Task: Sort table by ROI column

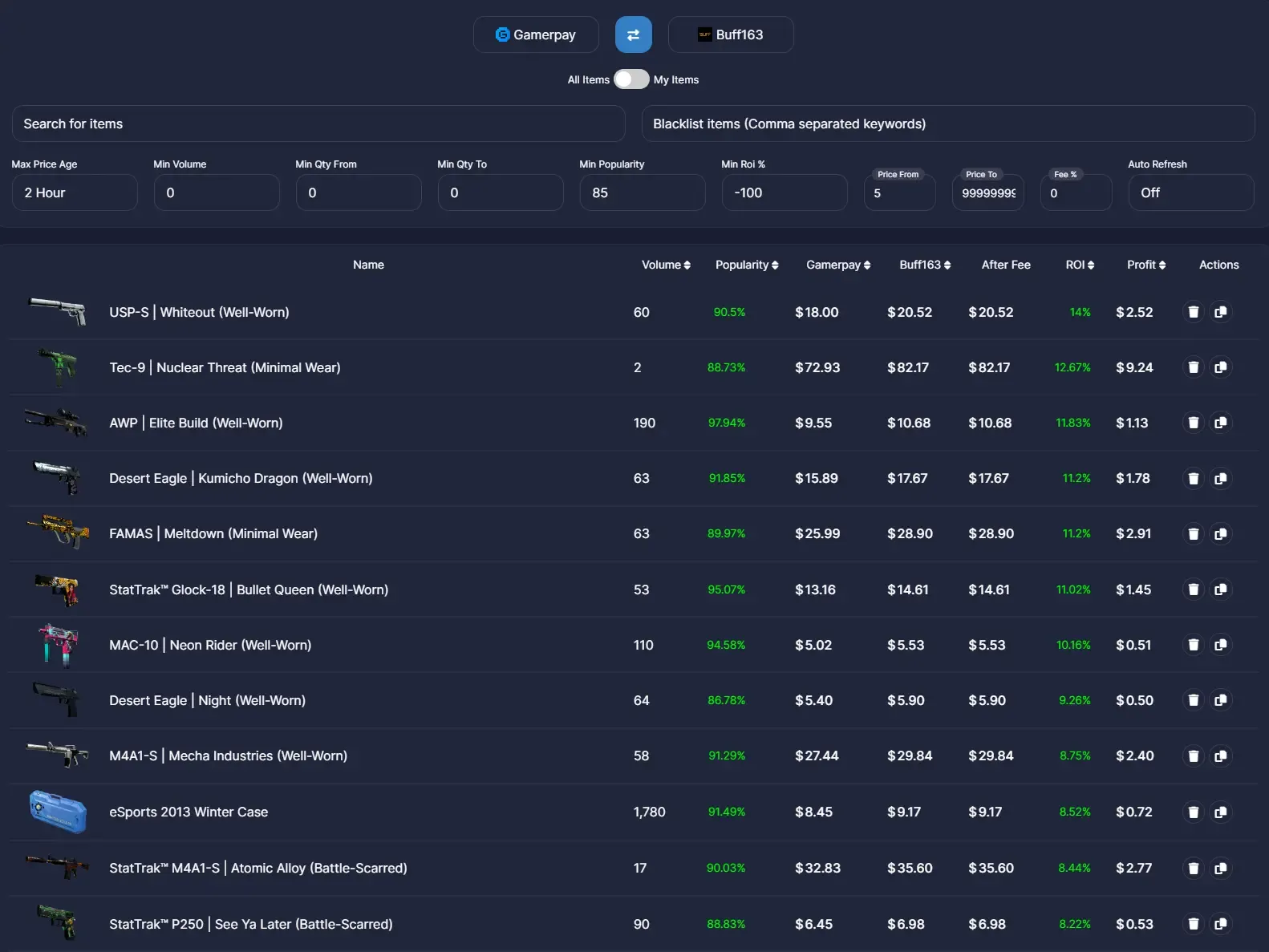Action: pyautogui.click(x=1080, y=265)
